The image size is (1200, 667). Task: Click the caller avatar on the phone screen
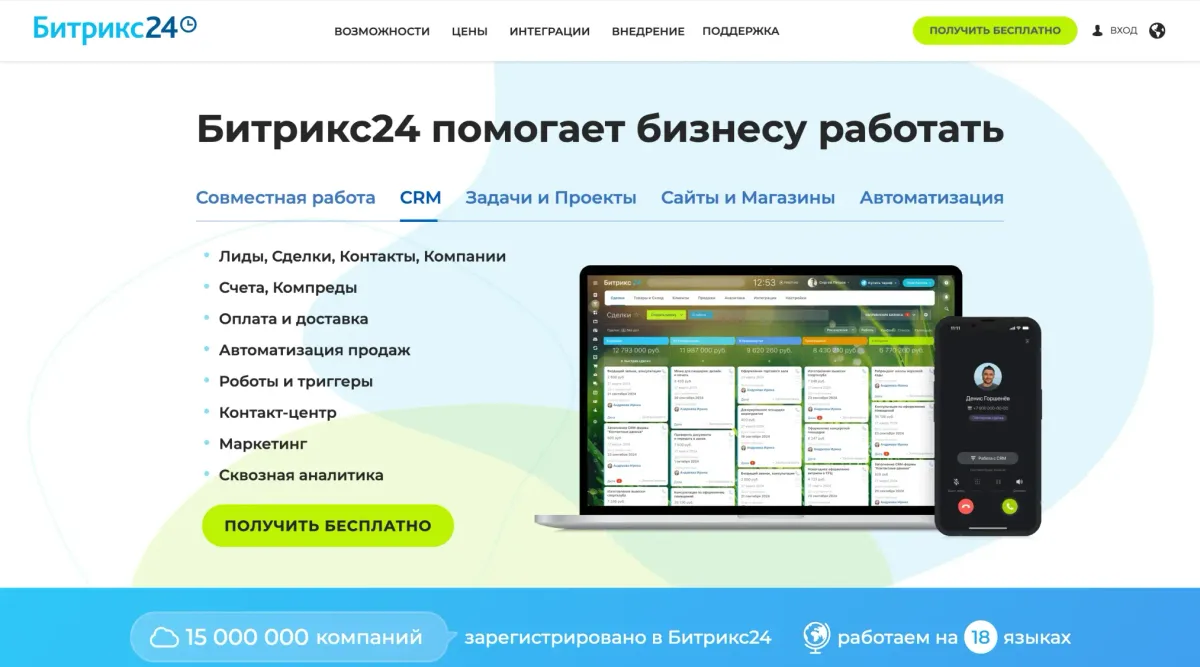[988, 376]
